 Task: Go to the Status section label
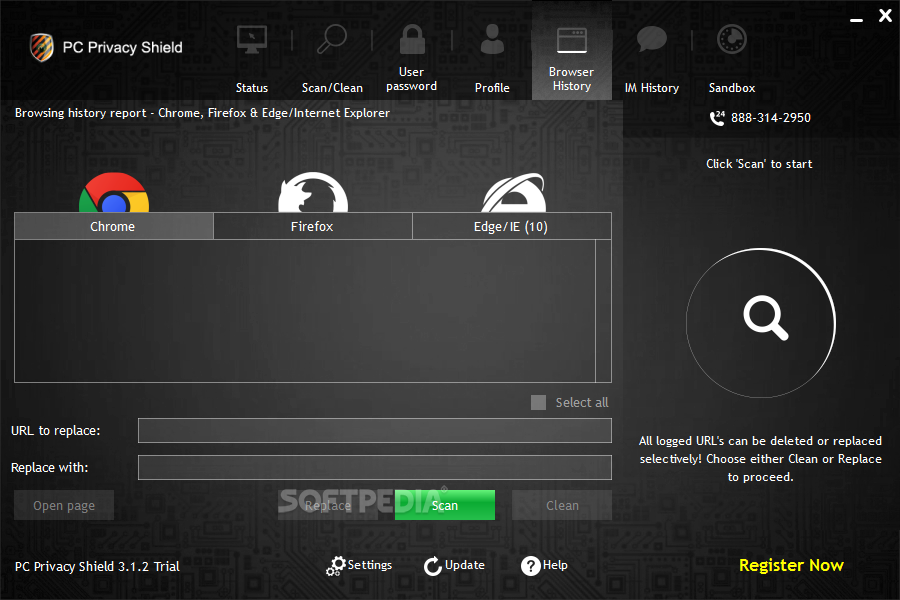[251, 88]
